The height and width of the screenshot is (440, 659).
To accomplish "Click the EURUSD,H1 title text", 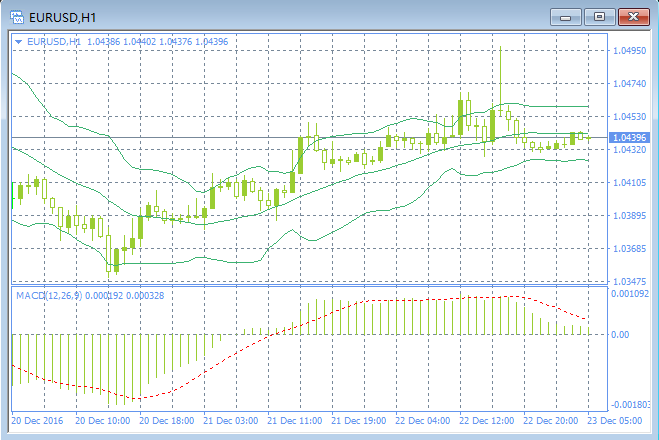I will (x=63, y=18).
